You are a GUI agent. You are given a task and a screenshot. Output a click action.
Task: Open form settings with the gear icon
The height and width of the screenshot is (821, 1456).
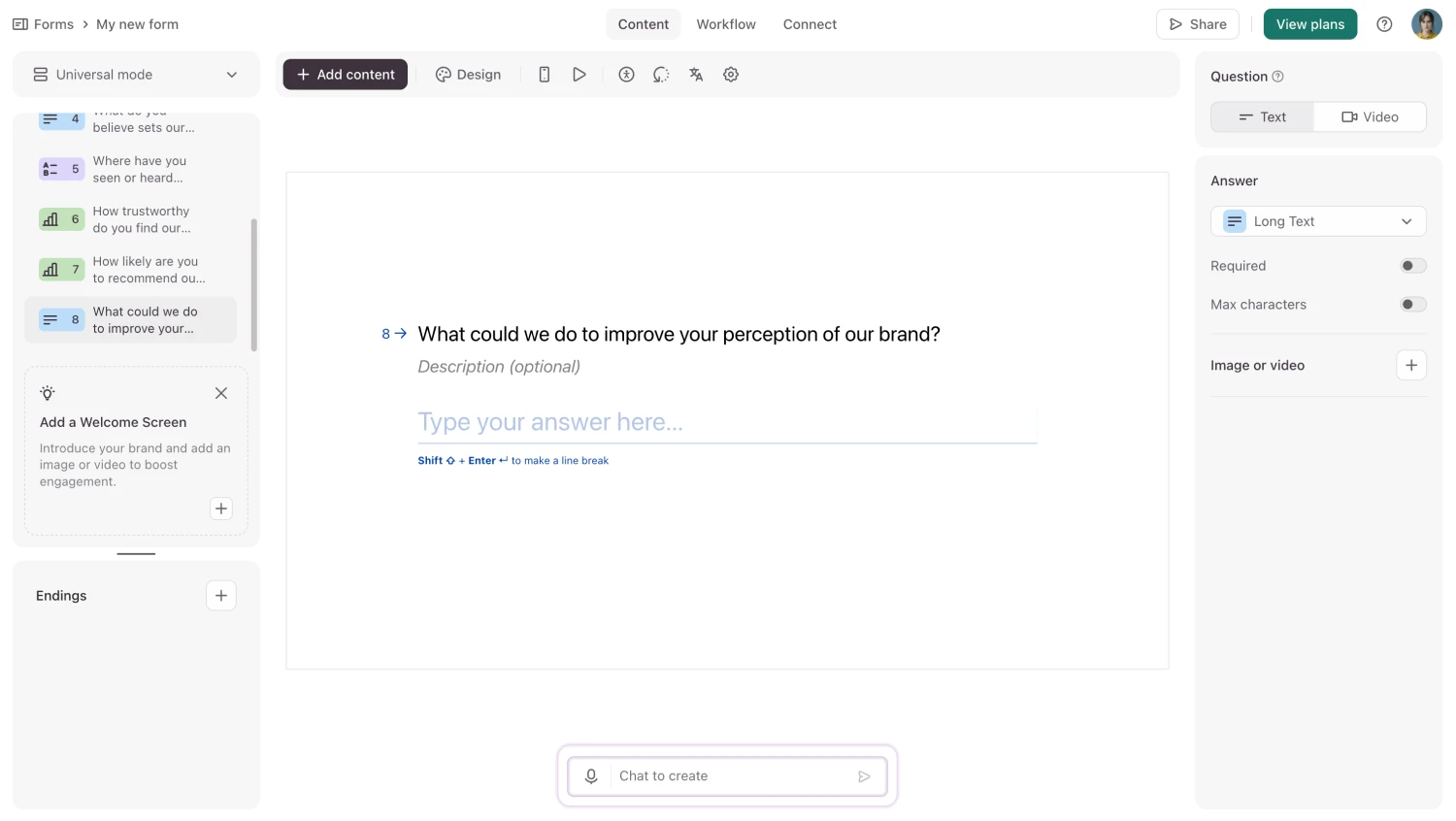tap(731, 74)
